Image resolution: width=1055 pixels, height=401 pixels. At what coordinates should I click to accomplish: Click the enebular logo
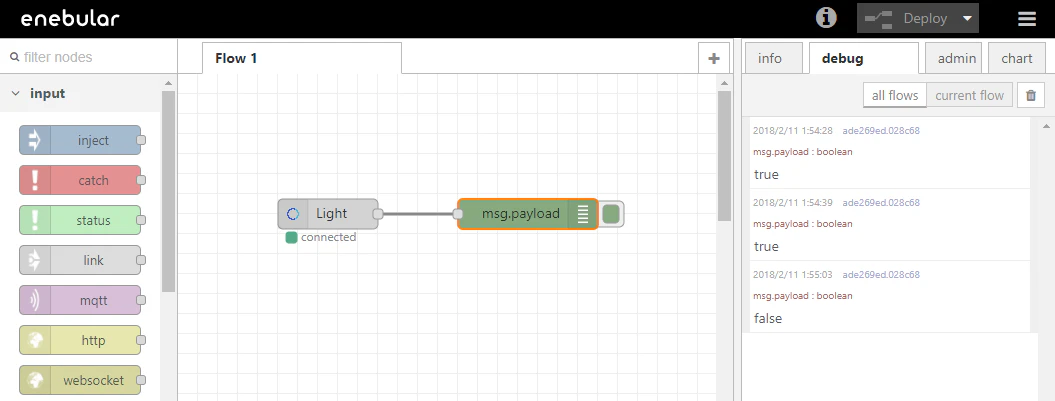pyautogui.click(x=69, y=19)
